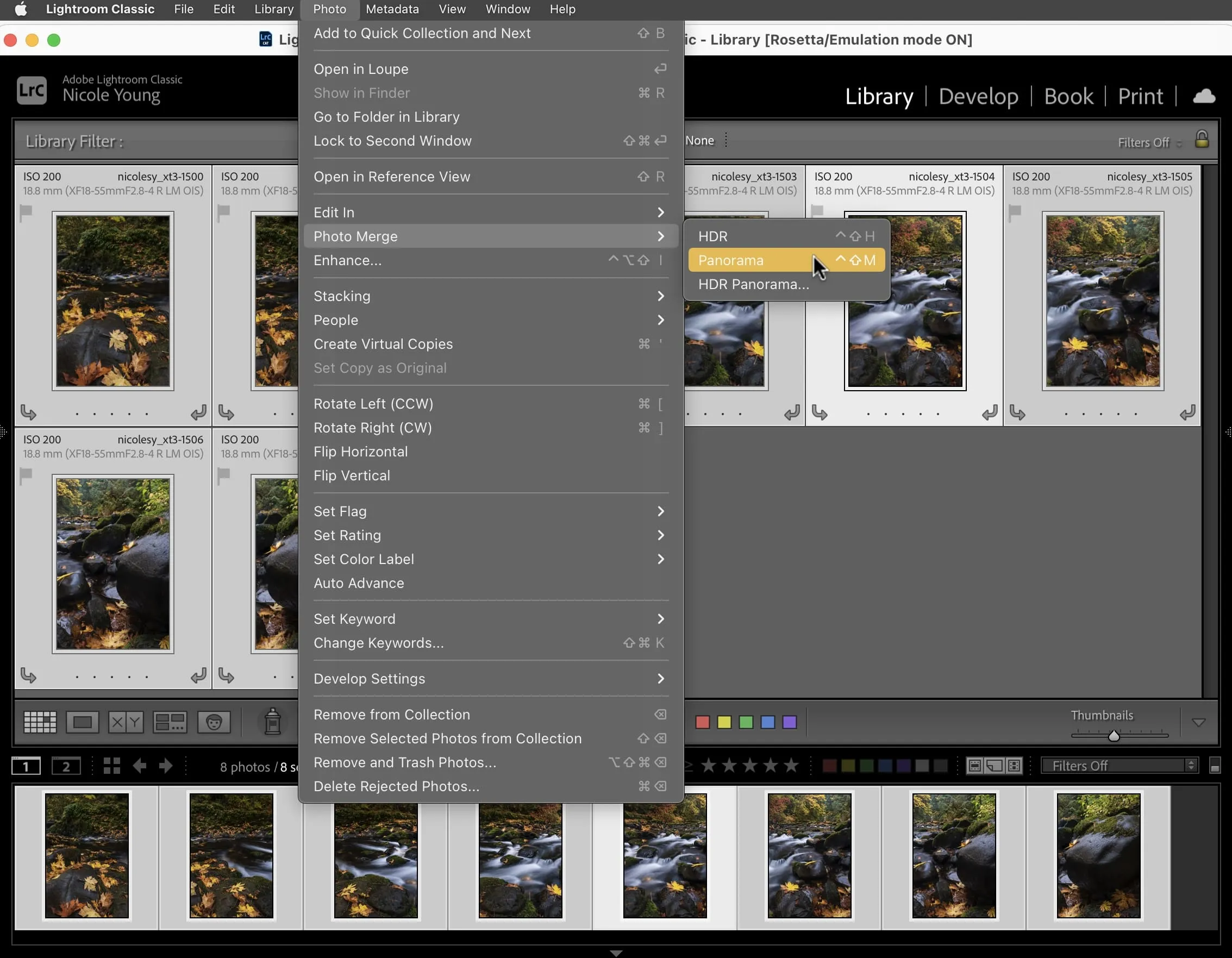Switch to Loupe view in toolbar
Image resolution: width=1232 pixels, height=958 pixels.
tap(83, 722)
